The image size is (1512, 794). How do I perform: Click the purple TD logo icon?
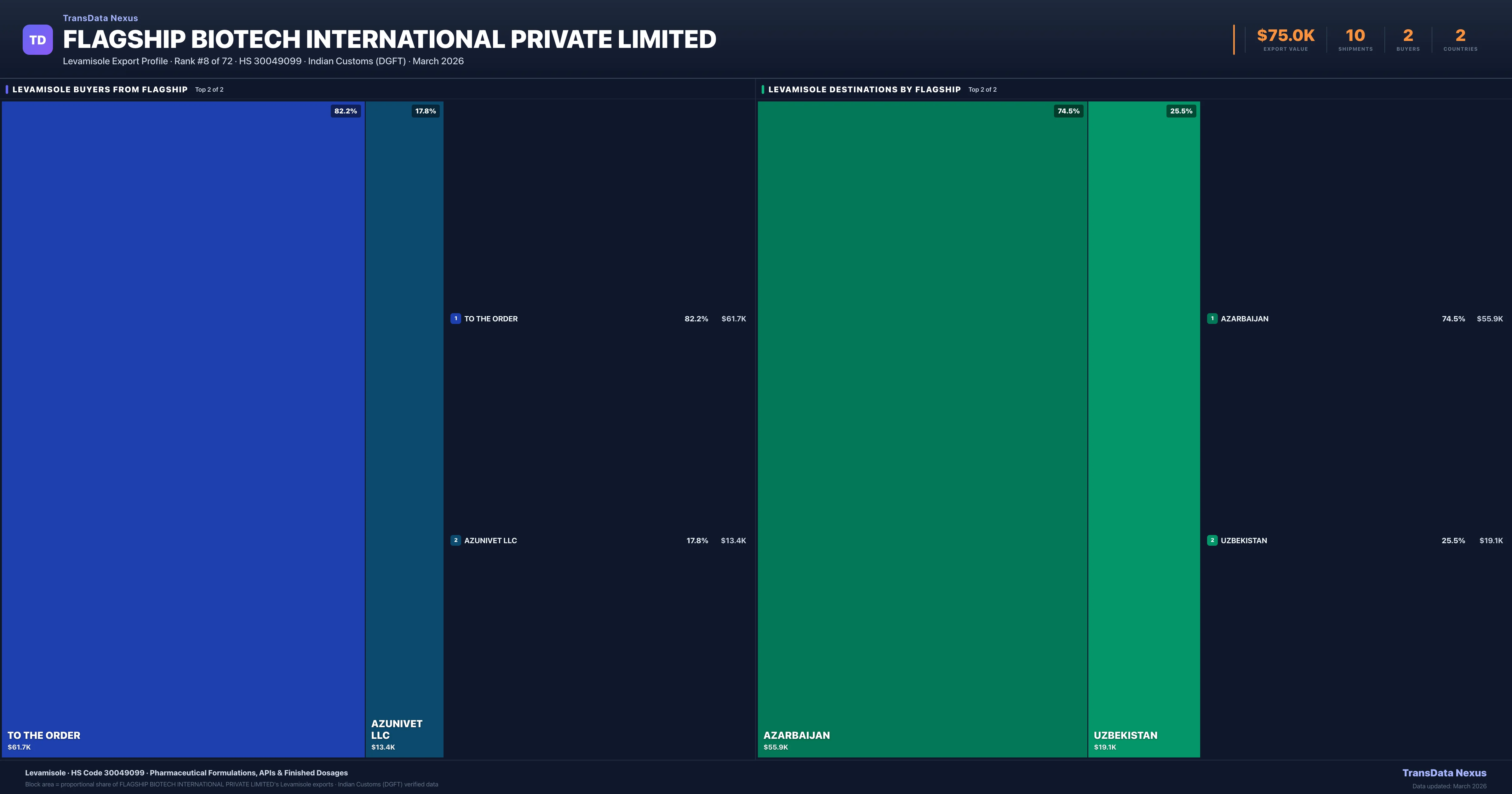click(37, 40)
